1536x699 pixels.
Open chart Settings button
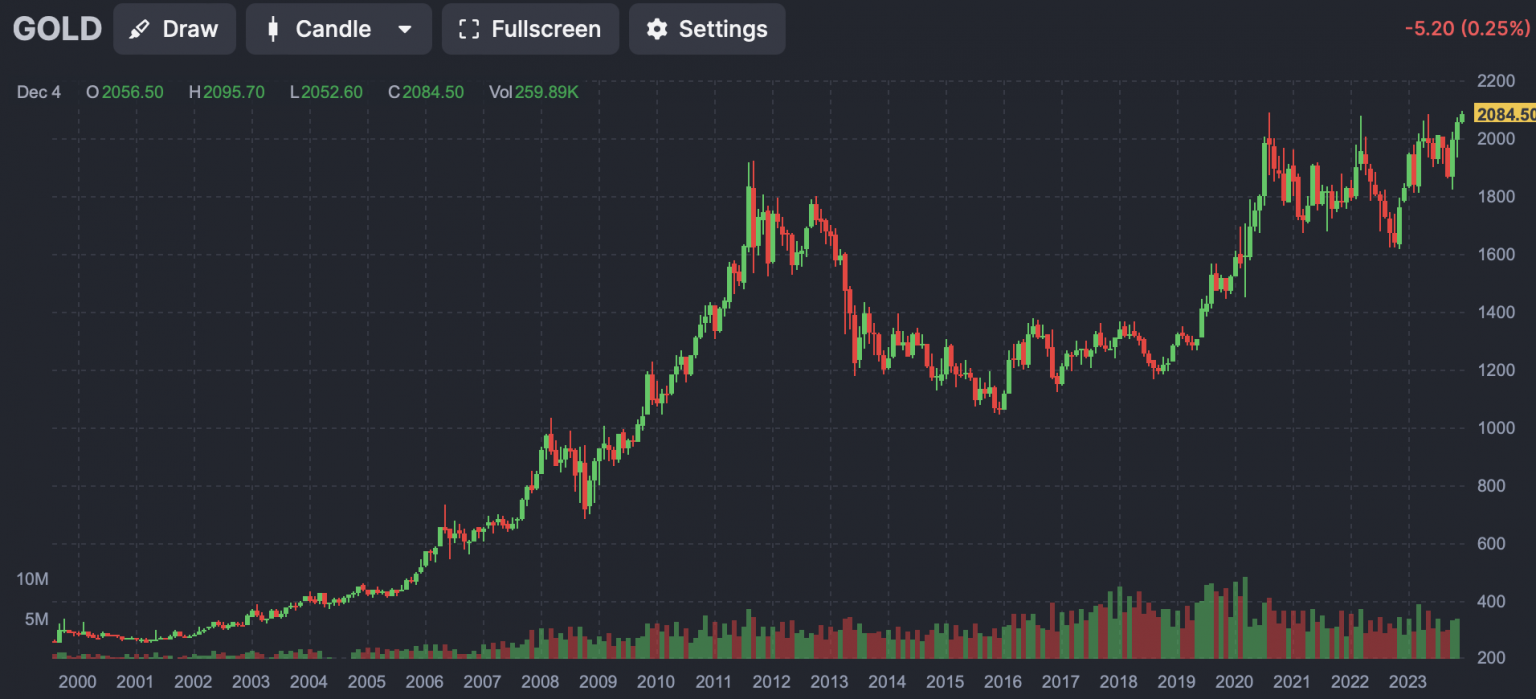click(x=707, y=29)
